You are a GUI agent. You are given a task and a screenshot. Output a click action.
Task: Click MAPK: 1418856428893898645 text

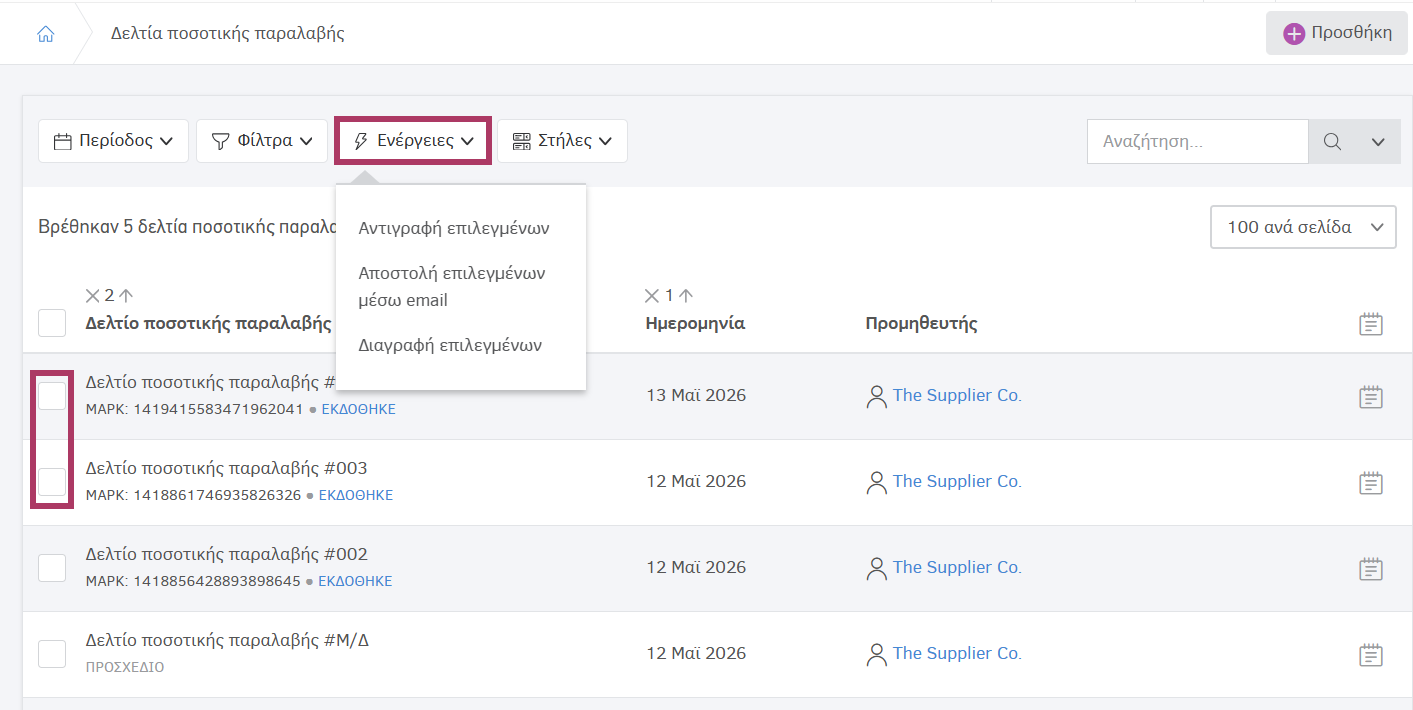coord(193,581)
